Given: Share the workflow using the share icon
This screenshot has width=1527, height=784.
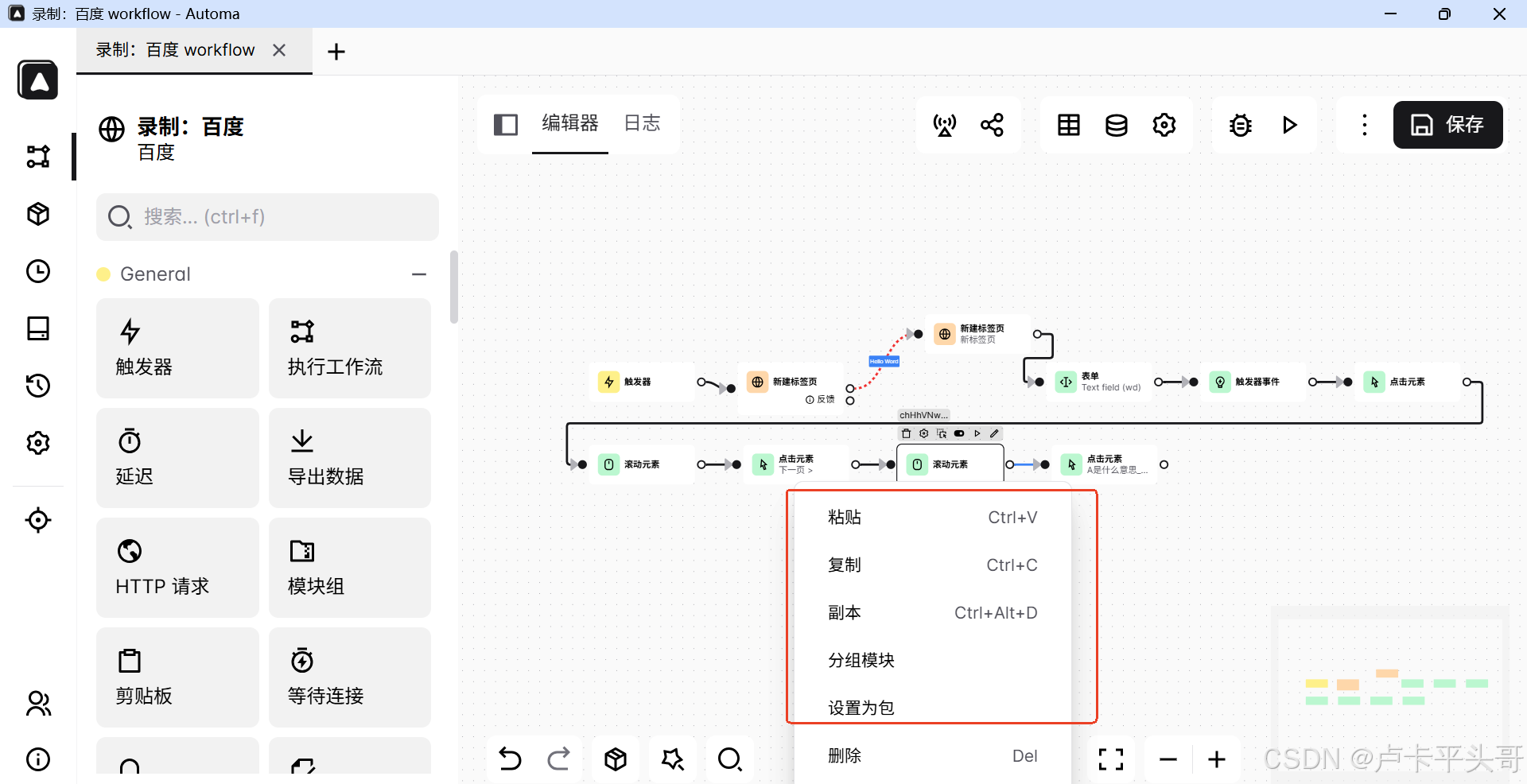Looking at the screenshot, I should tap(991, 125).
